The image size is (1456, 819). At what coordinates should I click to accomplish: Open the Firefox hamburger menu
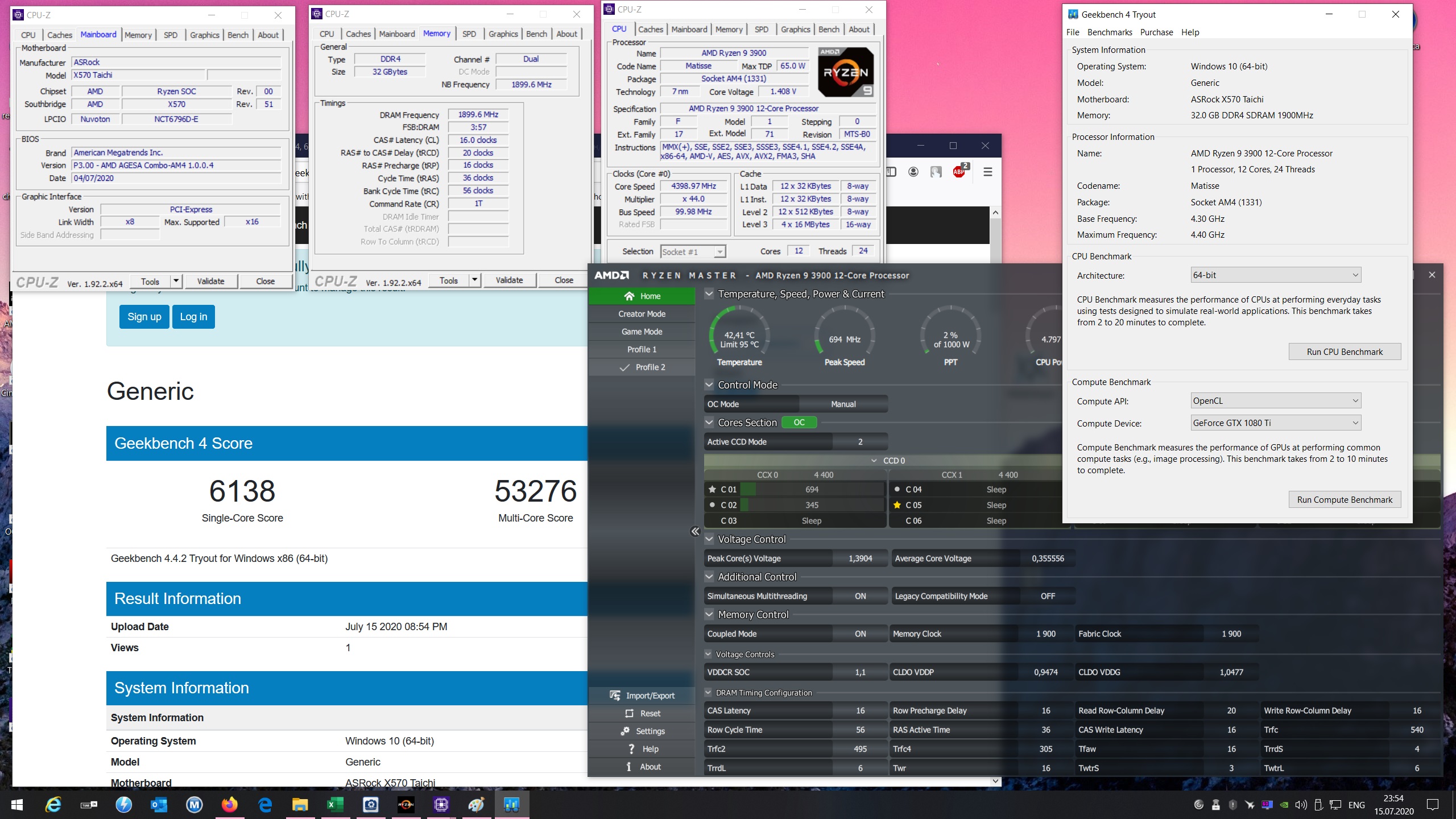tap(988, 172)
